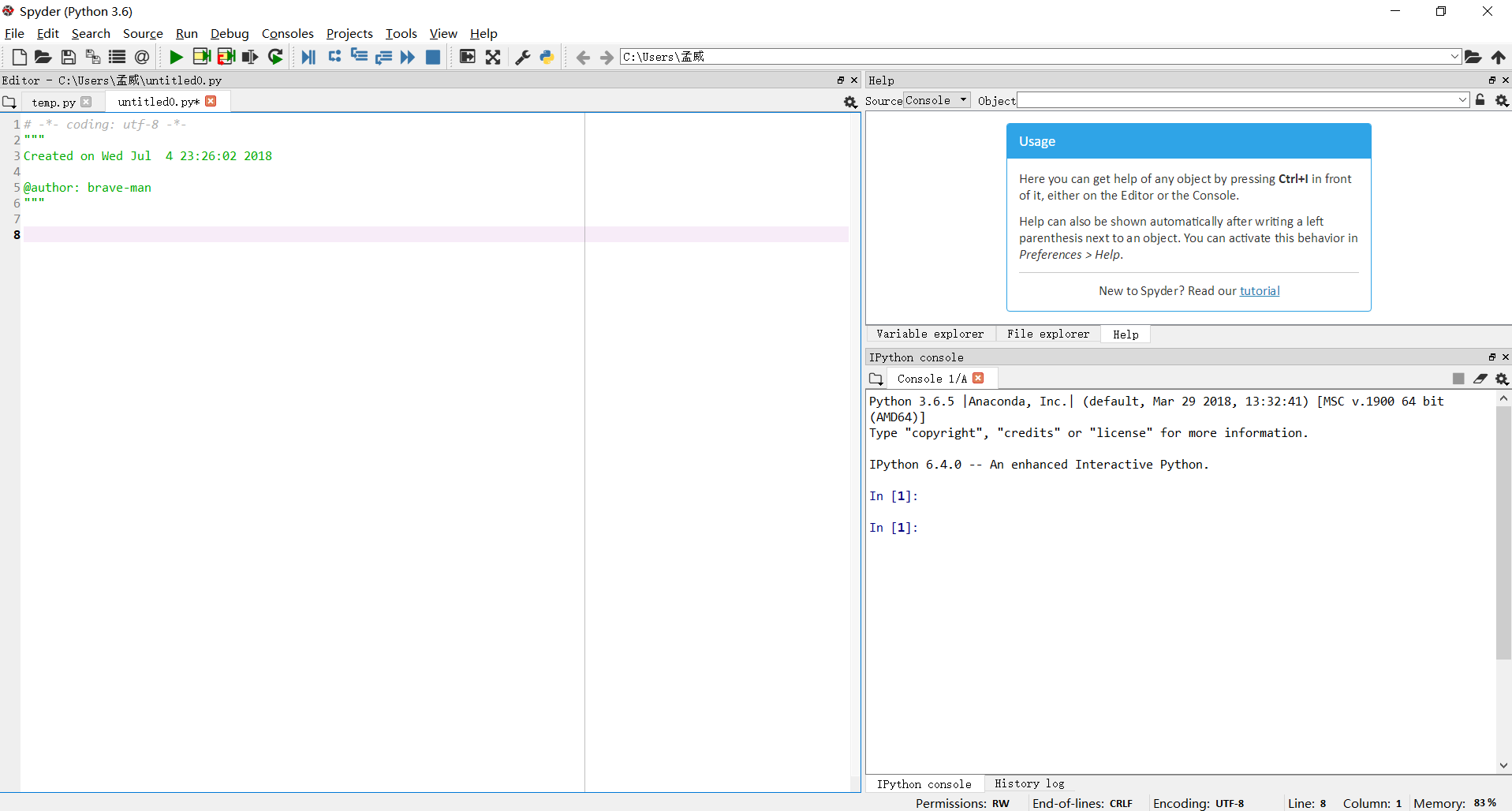Click the Run current cell icon

(x=202, y=57)
